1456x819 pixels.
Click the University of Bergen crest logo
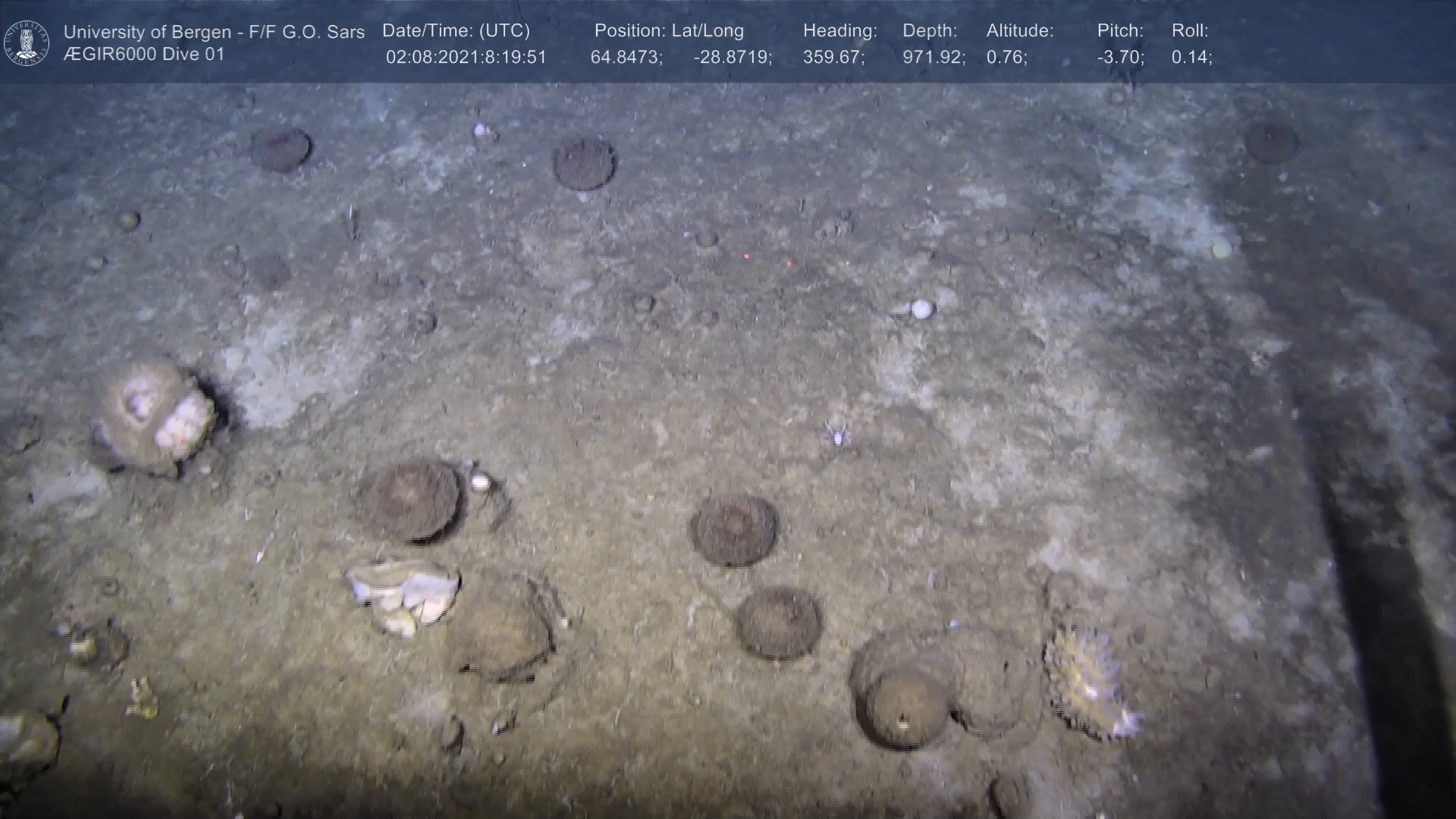27,42
